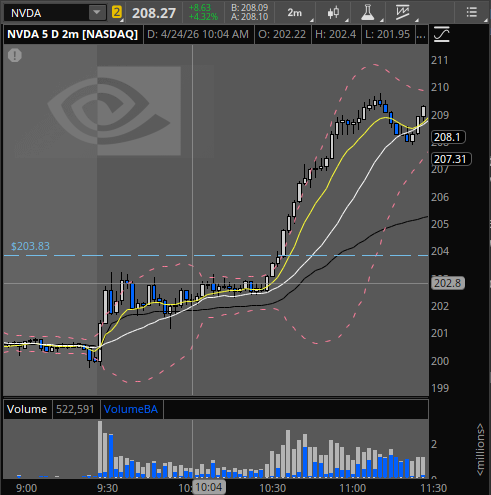Click the ask price A: 208.10

tap(249, 17)
